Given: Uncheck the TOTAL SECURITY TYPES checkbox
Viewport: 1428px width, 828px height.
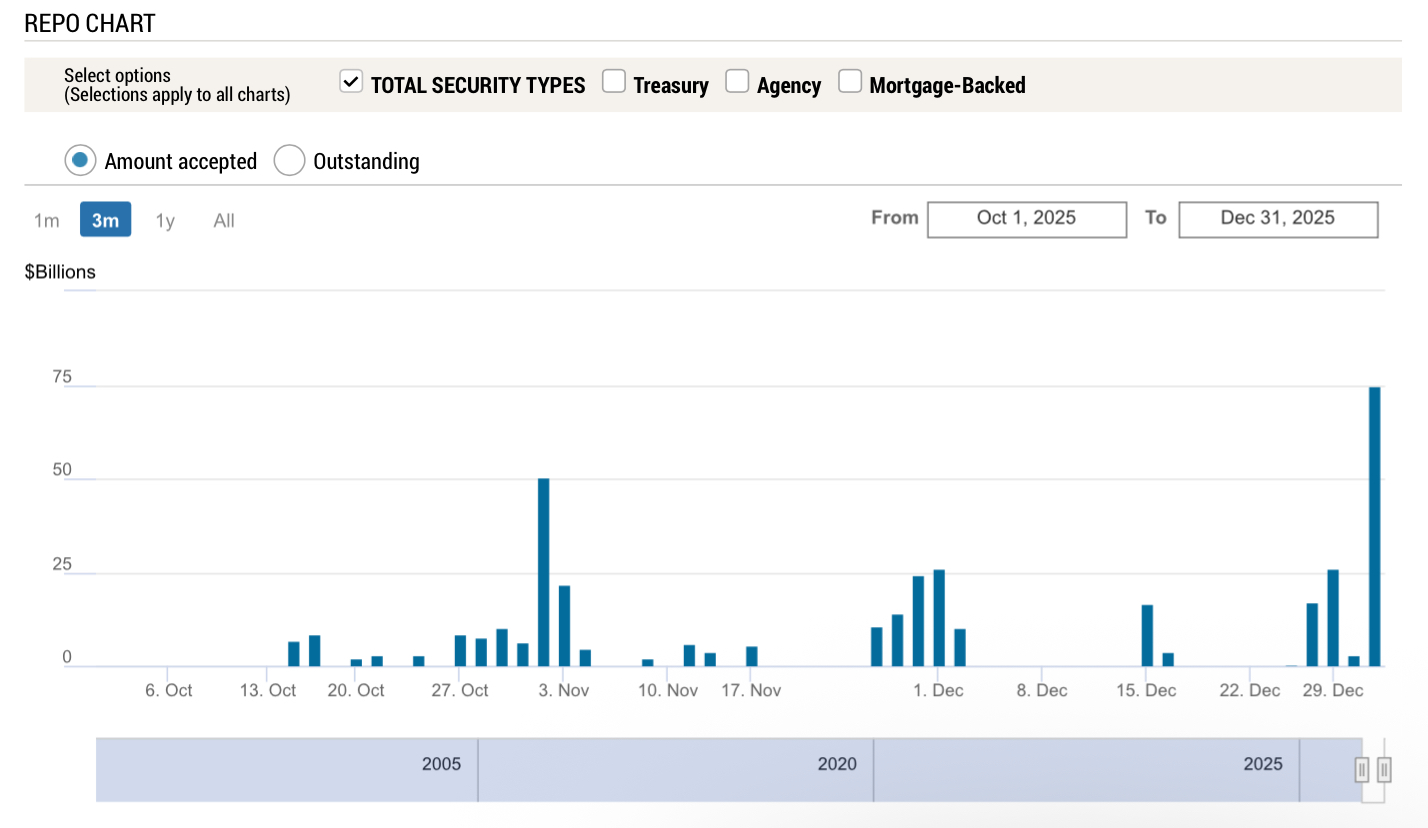Looking at the screenshot, I should (x=351, y=82).
